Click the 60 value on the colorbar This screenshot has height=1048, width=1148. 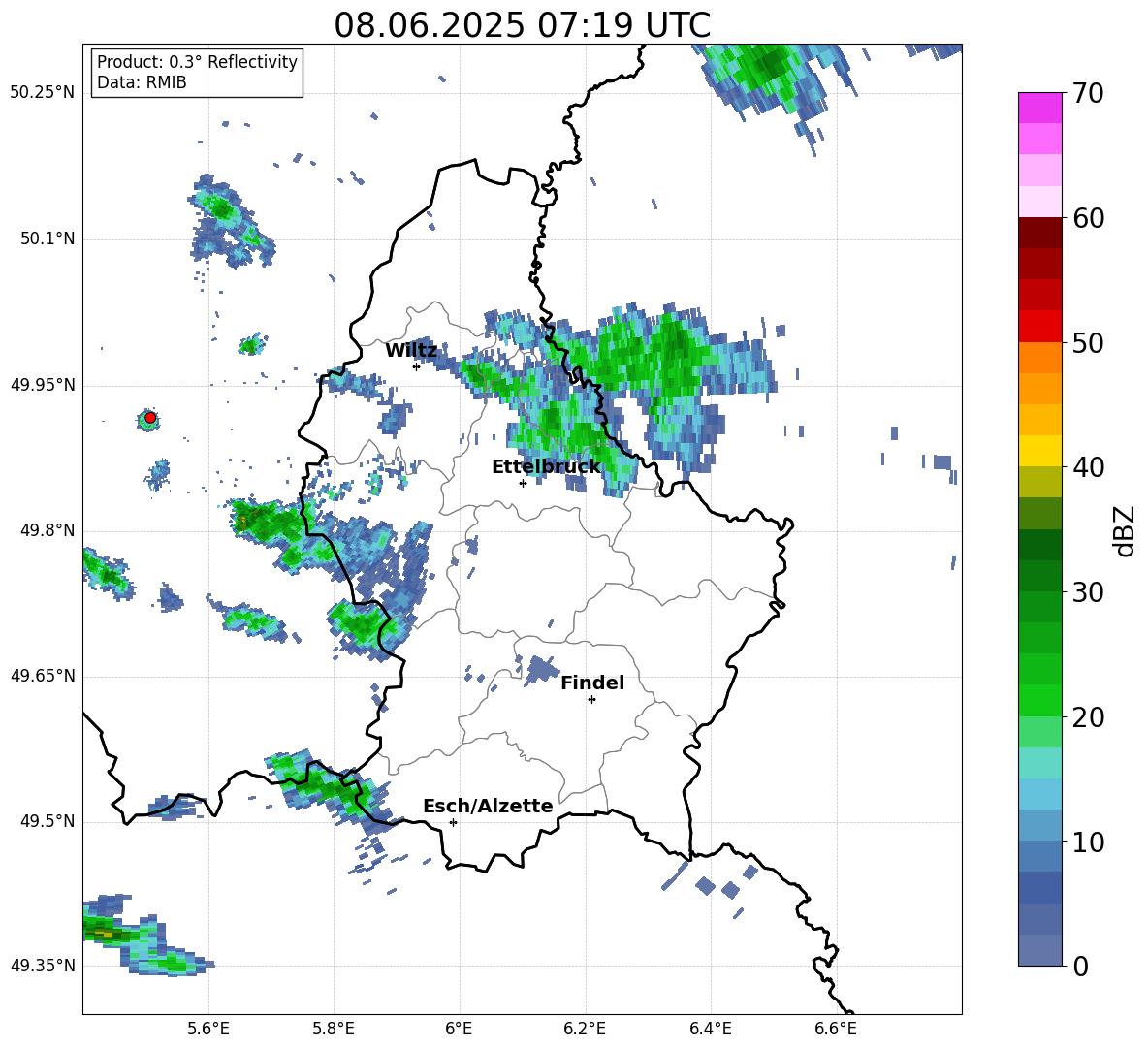1087,218
